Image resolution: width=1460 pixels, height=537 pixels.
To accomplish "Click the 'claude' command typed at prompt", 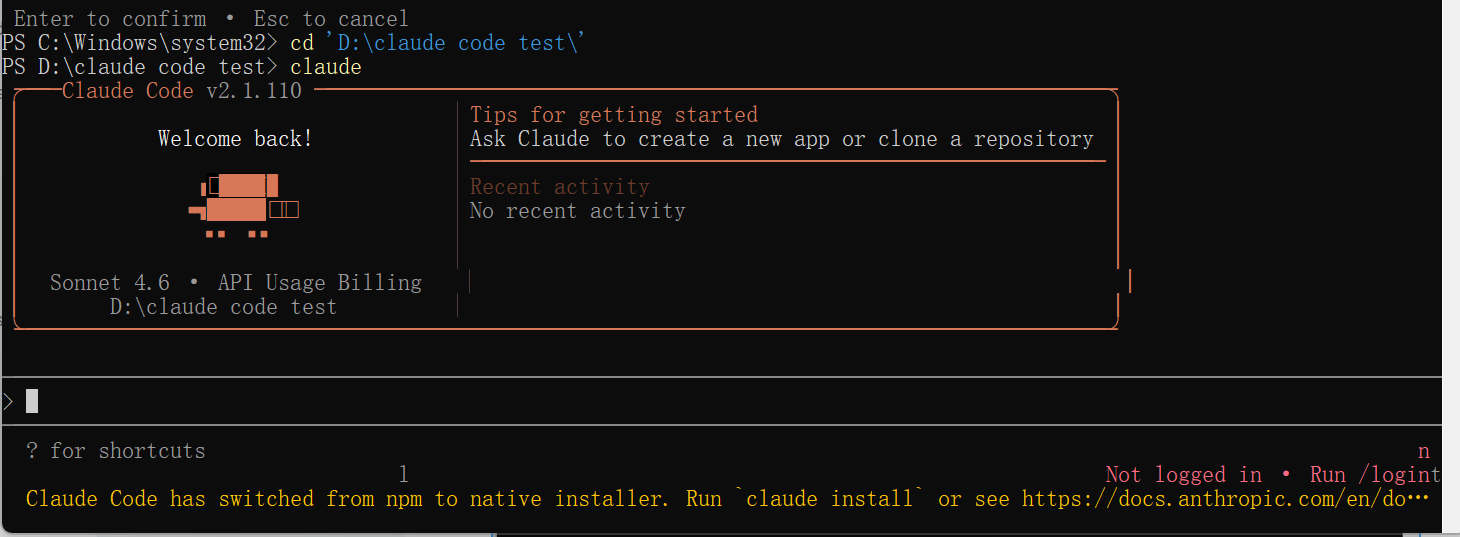I will 326,67.
